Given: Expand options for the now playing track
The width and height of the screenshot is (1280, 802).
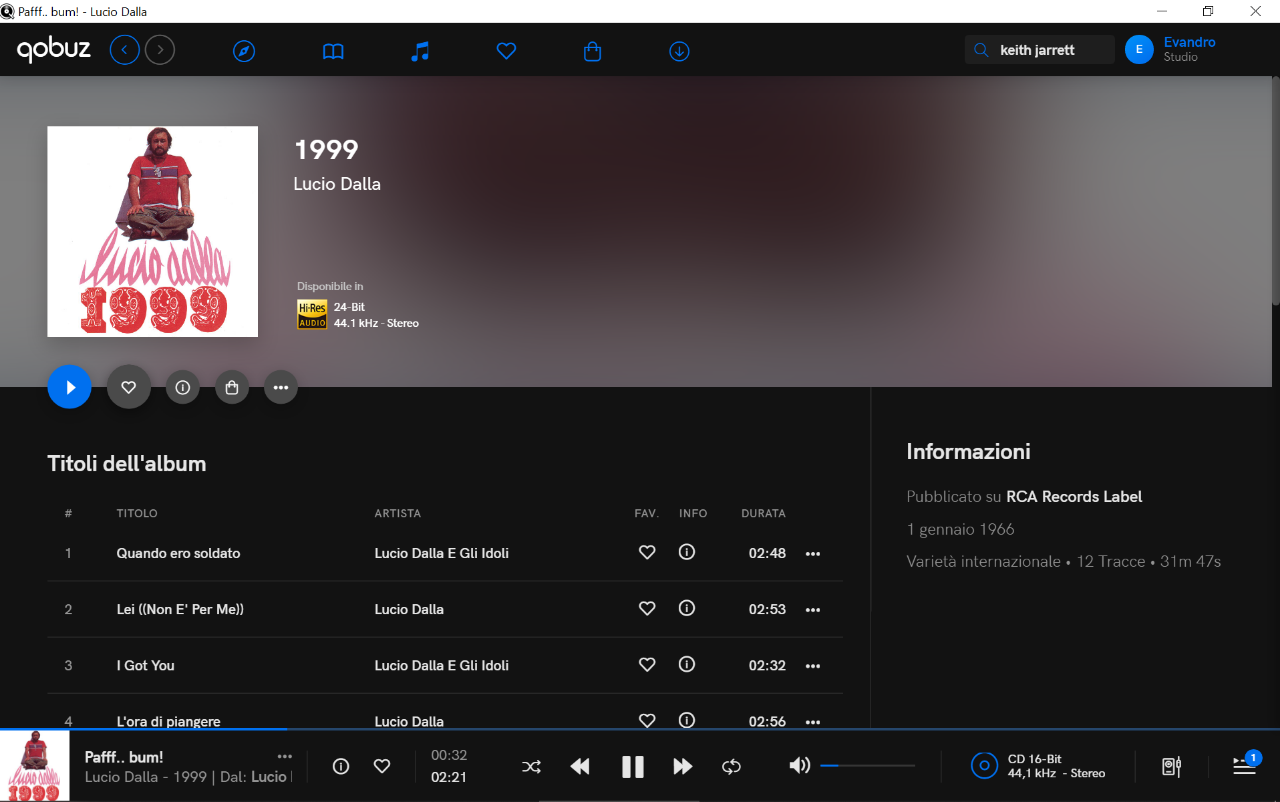Looking at the screenshot, I should click(285, 756).
